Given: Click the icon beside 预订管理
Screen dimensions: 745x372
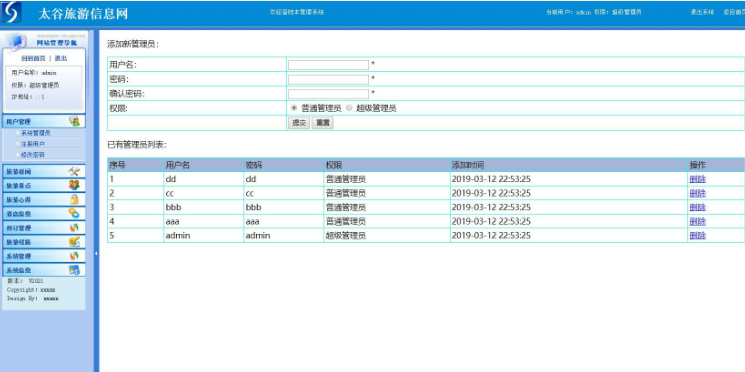Looking at the screenshot, I should click(x=74, y=228).
